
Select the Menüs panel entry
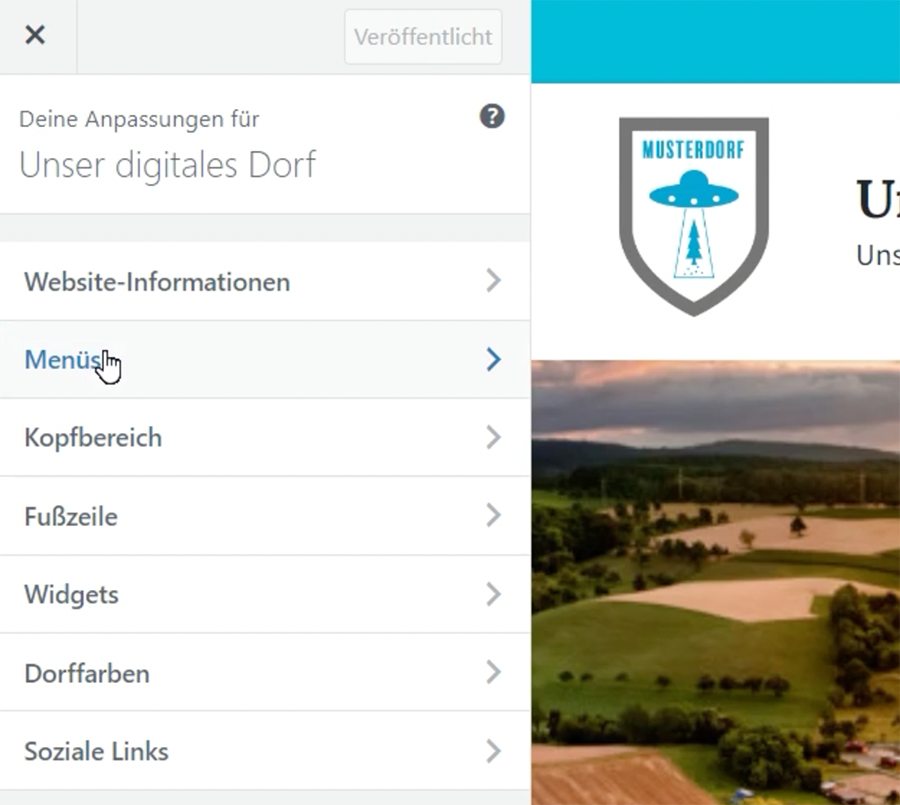click(62, 360)
